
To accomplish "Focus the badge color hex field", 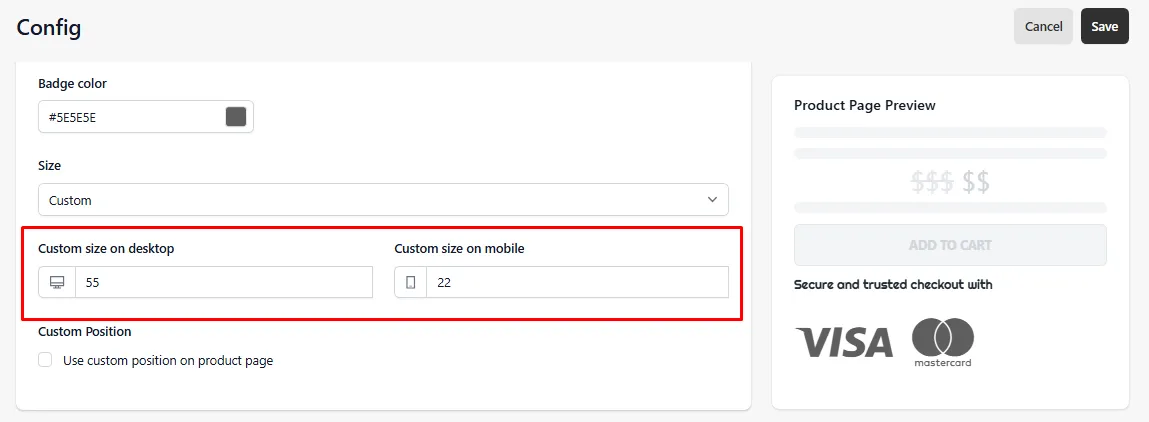I will [x=146, y=116].
